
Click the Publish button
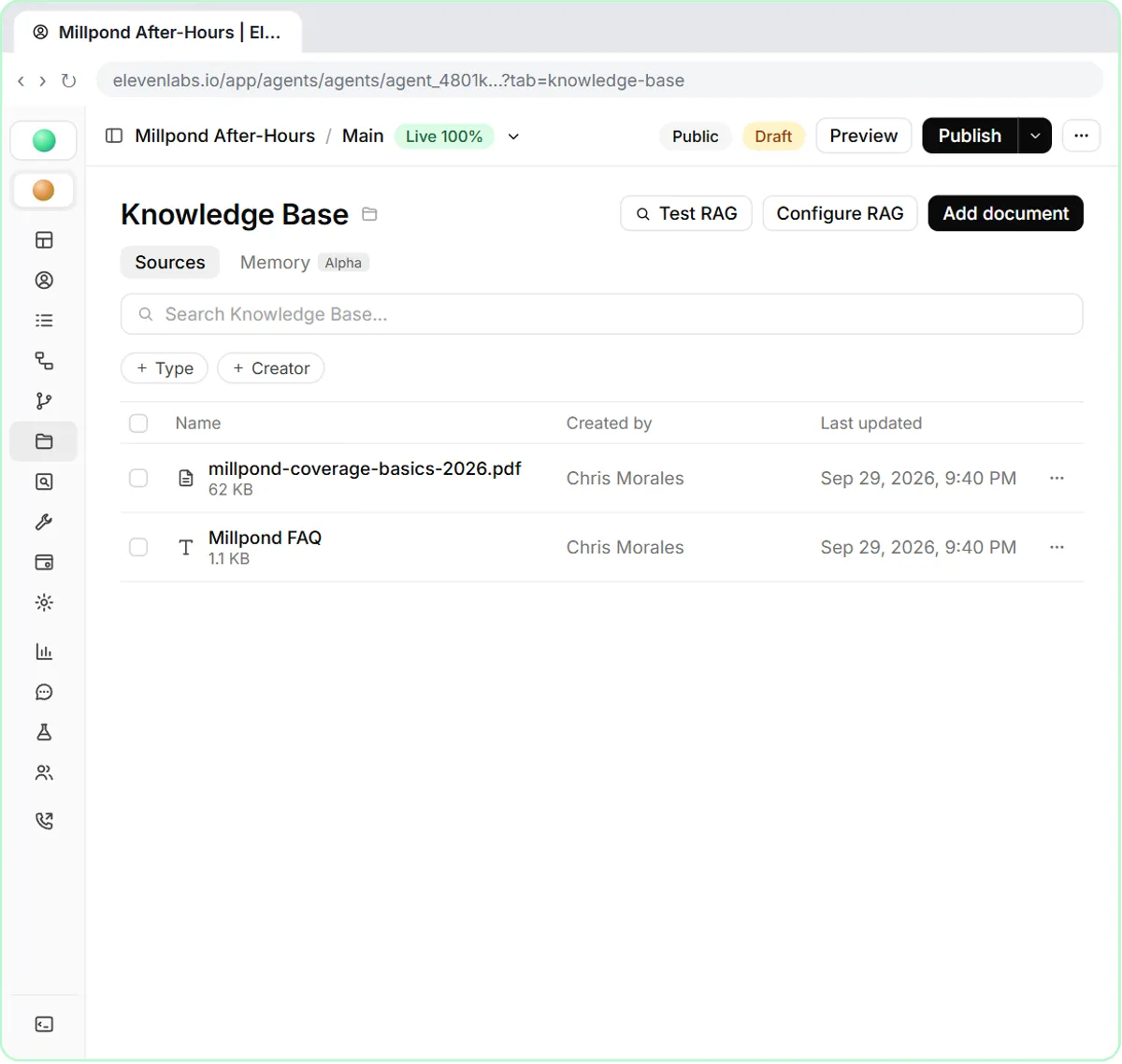[970, 136]
